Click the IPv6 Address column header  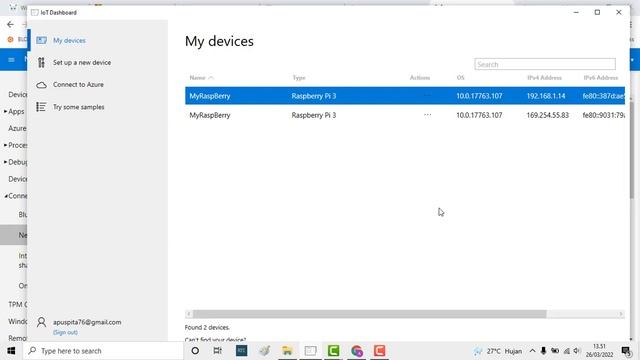pos(601,78)
